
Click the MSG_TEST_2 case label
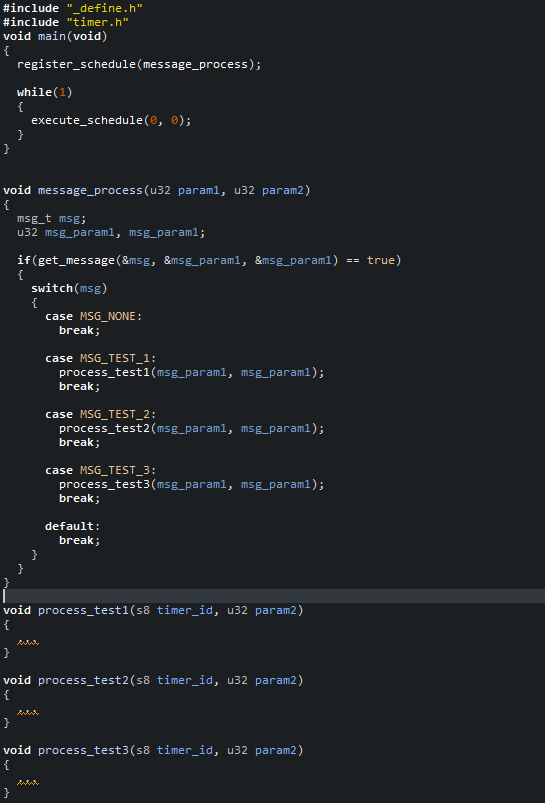tap(115, 414)
